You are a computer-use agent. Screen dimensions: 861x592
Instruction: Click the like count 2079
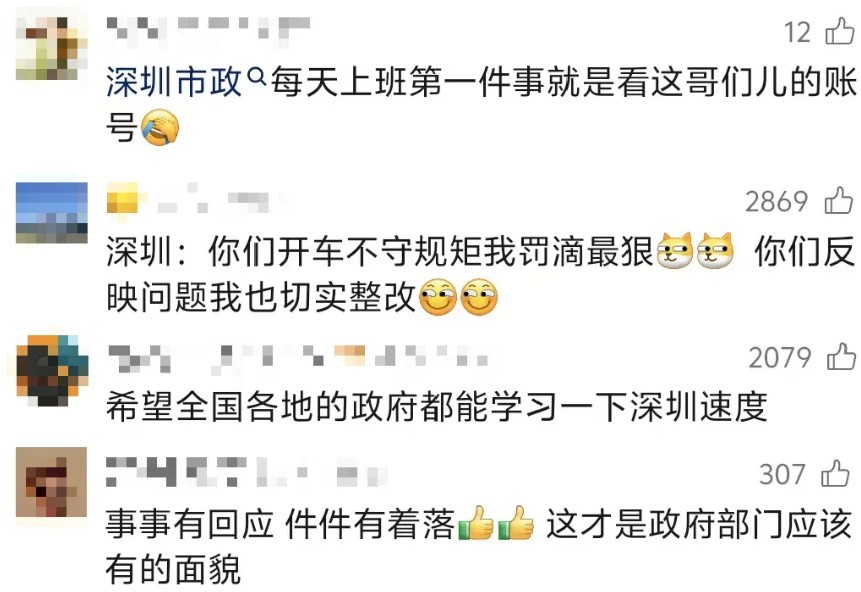[780, 358]
